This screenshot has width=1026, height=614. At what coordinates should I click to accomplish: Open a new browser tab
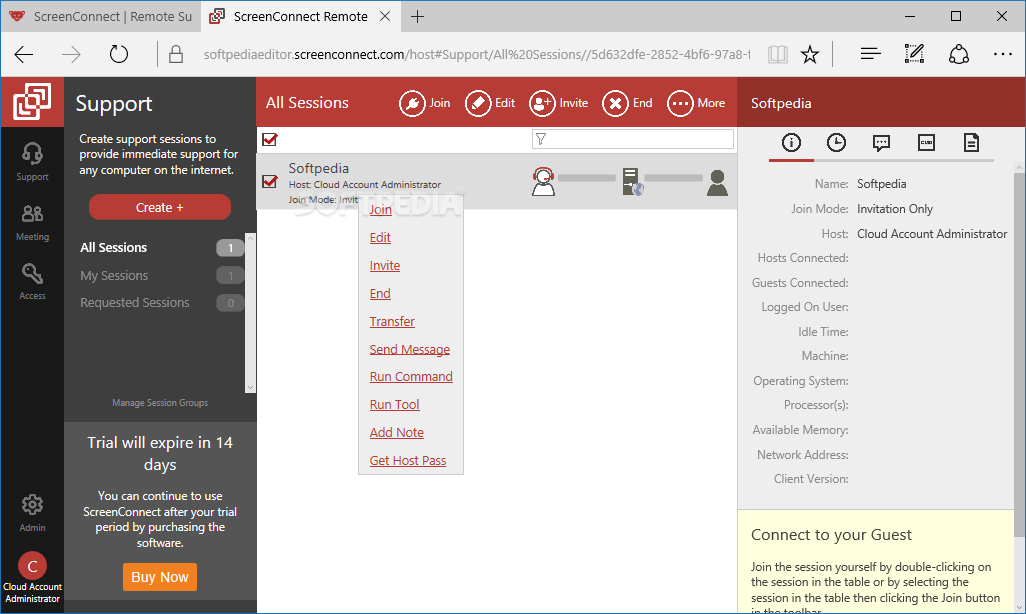(417, 16)
